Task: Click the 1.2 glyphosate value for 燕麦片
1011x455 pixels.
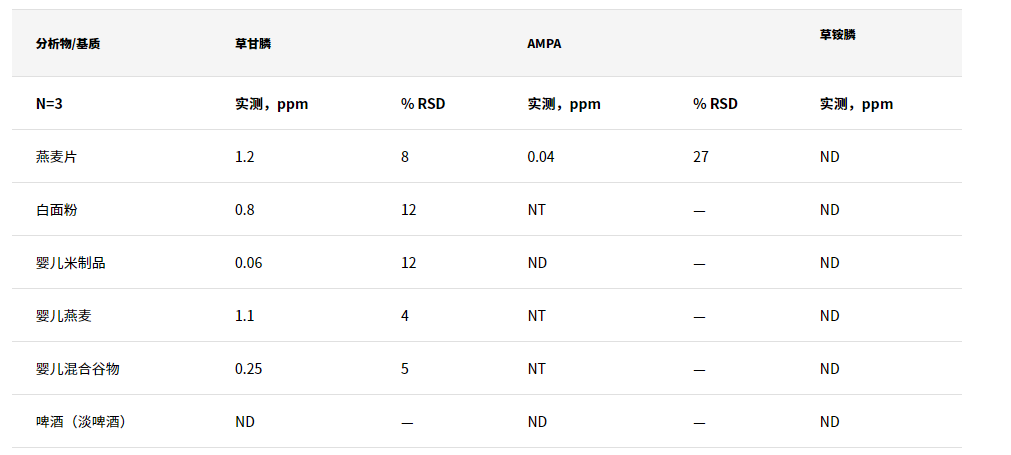Action: click(x=244, y=157)
